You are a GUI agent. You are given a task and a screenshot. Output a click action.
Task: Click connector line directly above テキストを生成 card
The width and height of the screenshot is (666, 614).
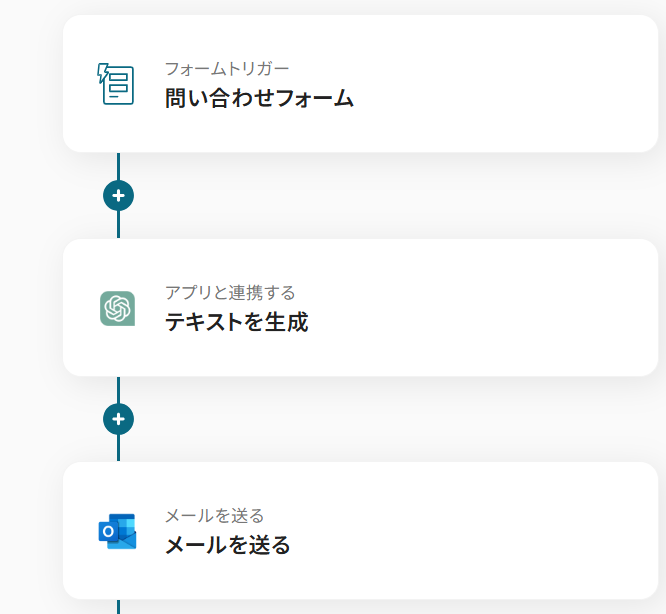coord(118,226)
